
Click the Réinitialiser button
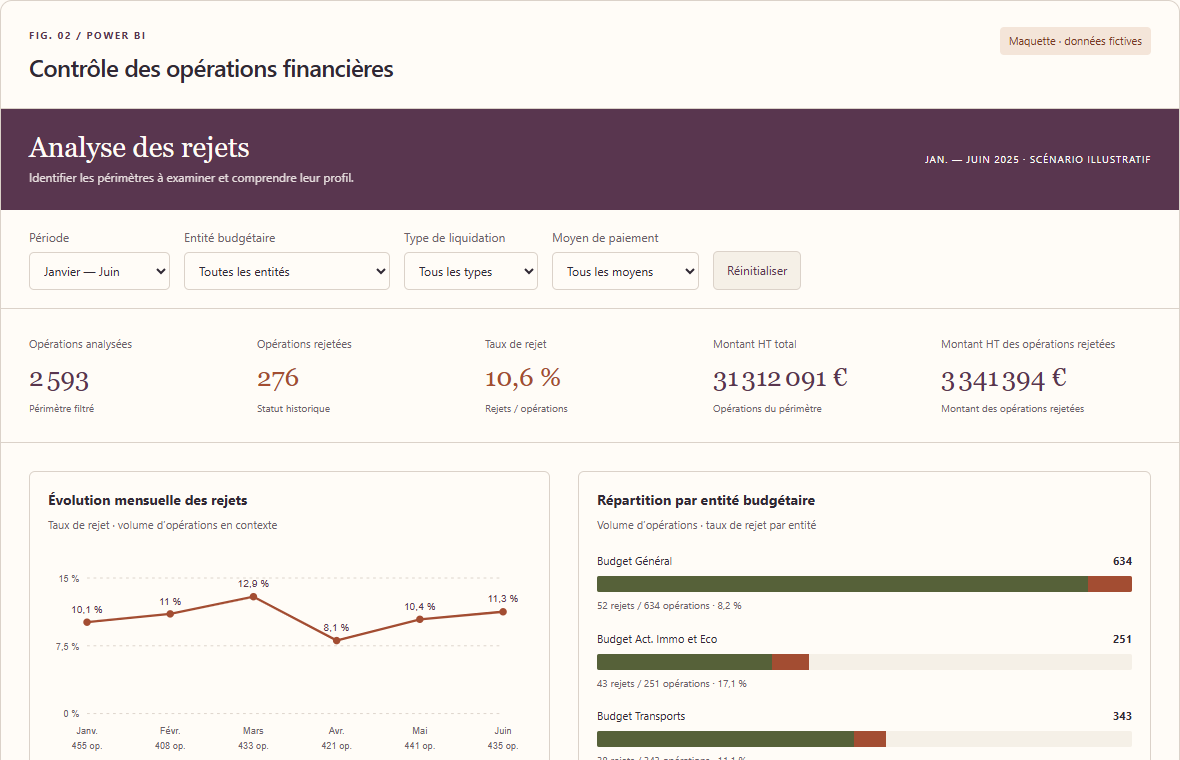[x=757, y=271]
